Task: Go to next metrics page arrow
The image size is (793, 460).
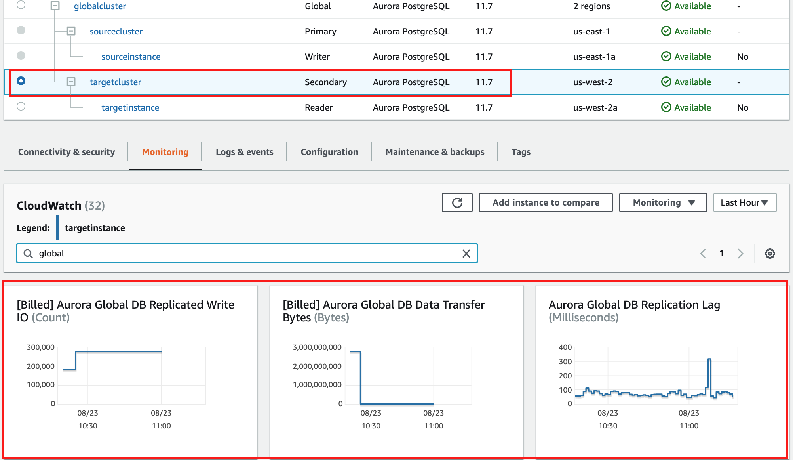Action: tap(740, 253)
